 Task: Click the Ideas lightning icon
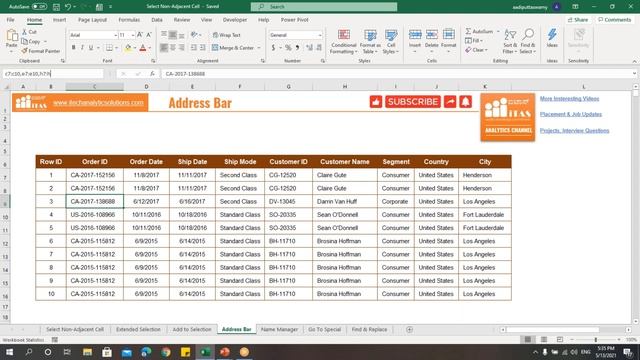pyautogui.click(x=552, y=35)
